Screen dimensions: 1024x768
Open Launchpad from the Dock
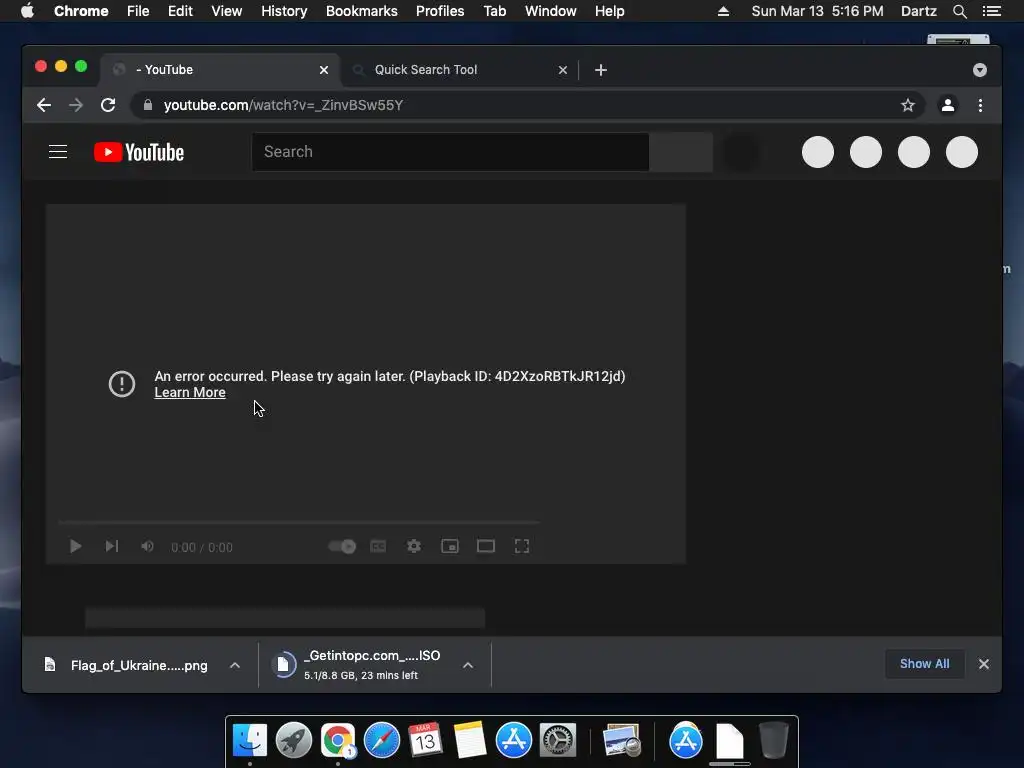click(294, 741)
